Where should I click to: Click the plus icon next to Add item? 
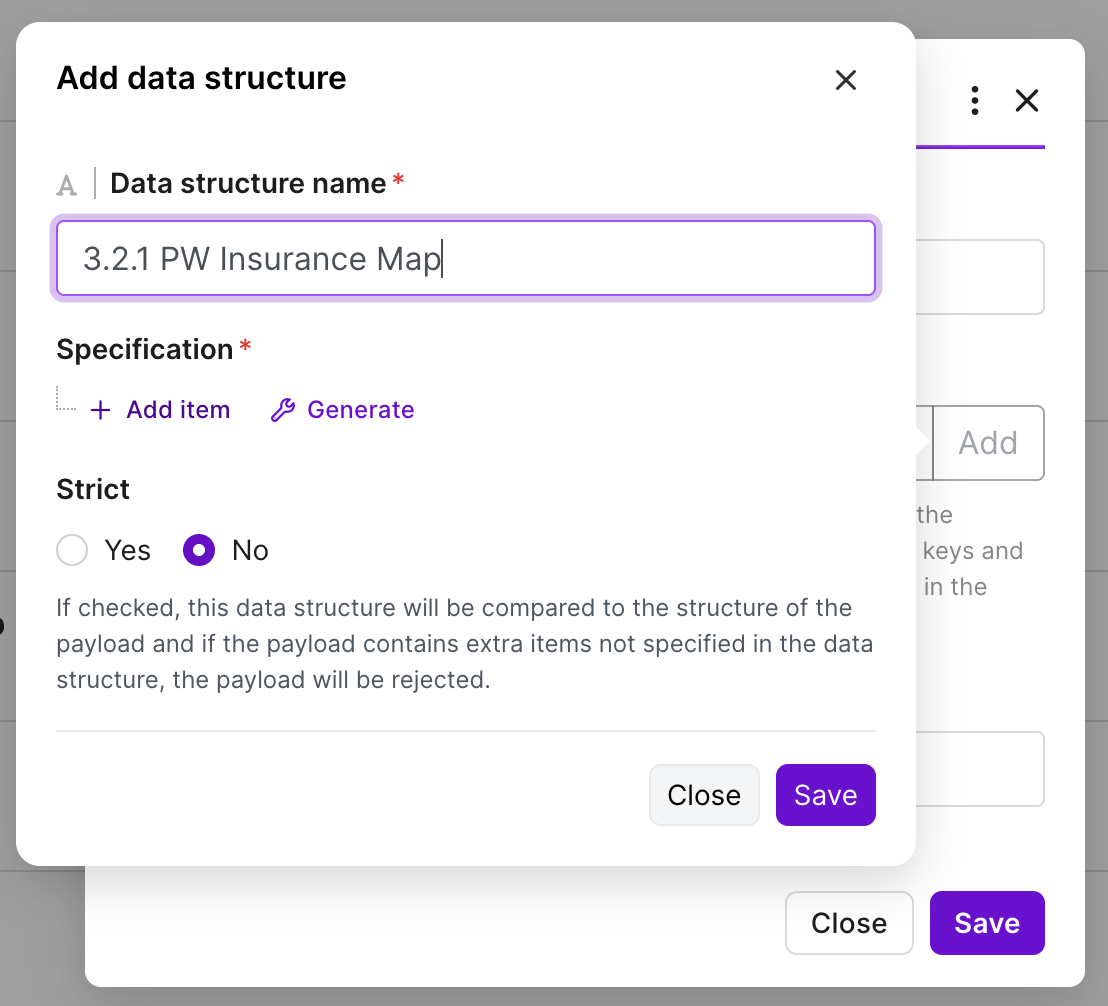(x=100, y=410)
